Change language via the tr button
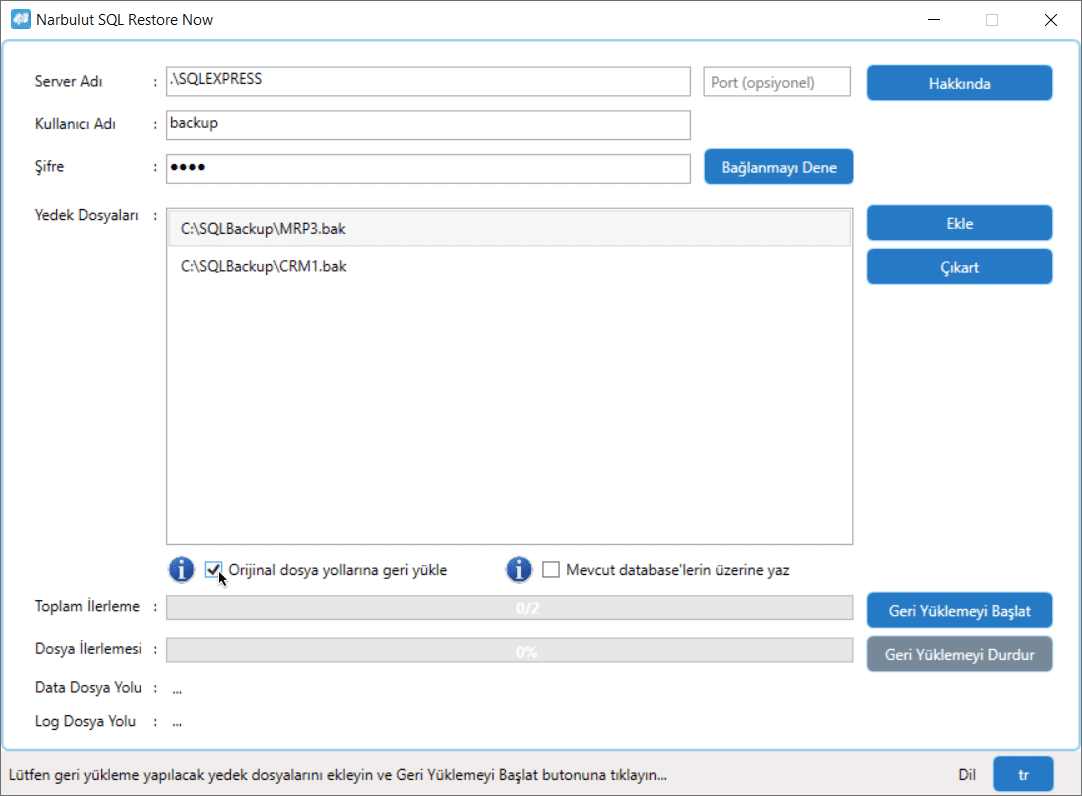This screenshot has height=796, width=1082. pyautogui.click(x=1023, y=774)
